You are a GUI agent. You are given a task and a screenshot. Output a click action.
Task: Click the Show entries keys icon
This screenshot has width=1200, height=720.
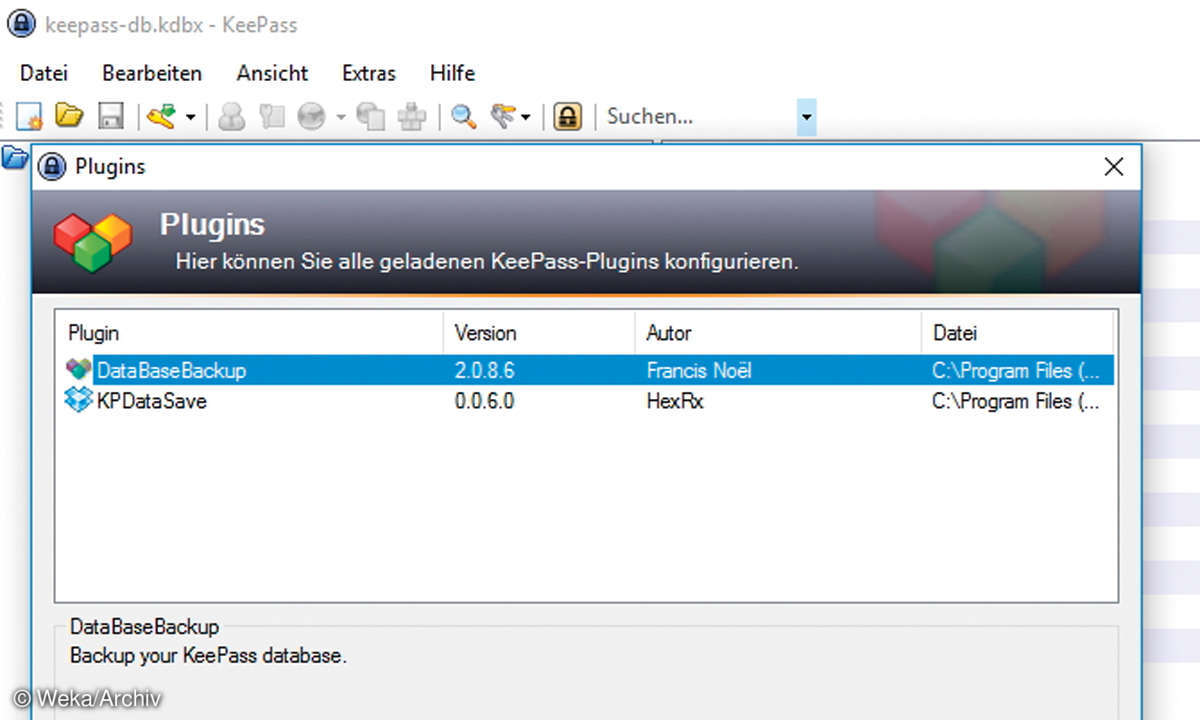click(503, 116)
